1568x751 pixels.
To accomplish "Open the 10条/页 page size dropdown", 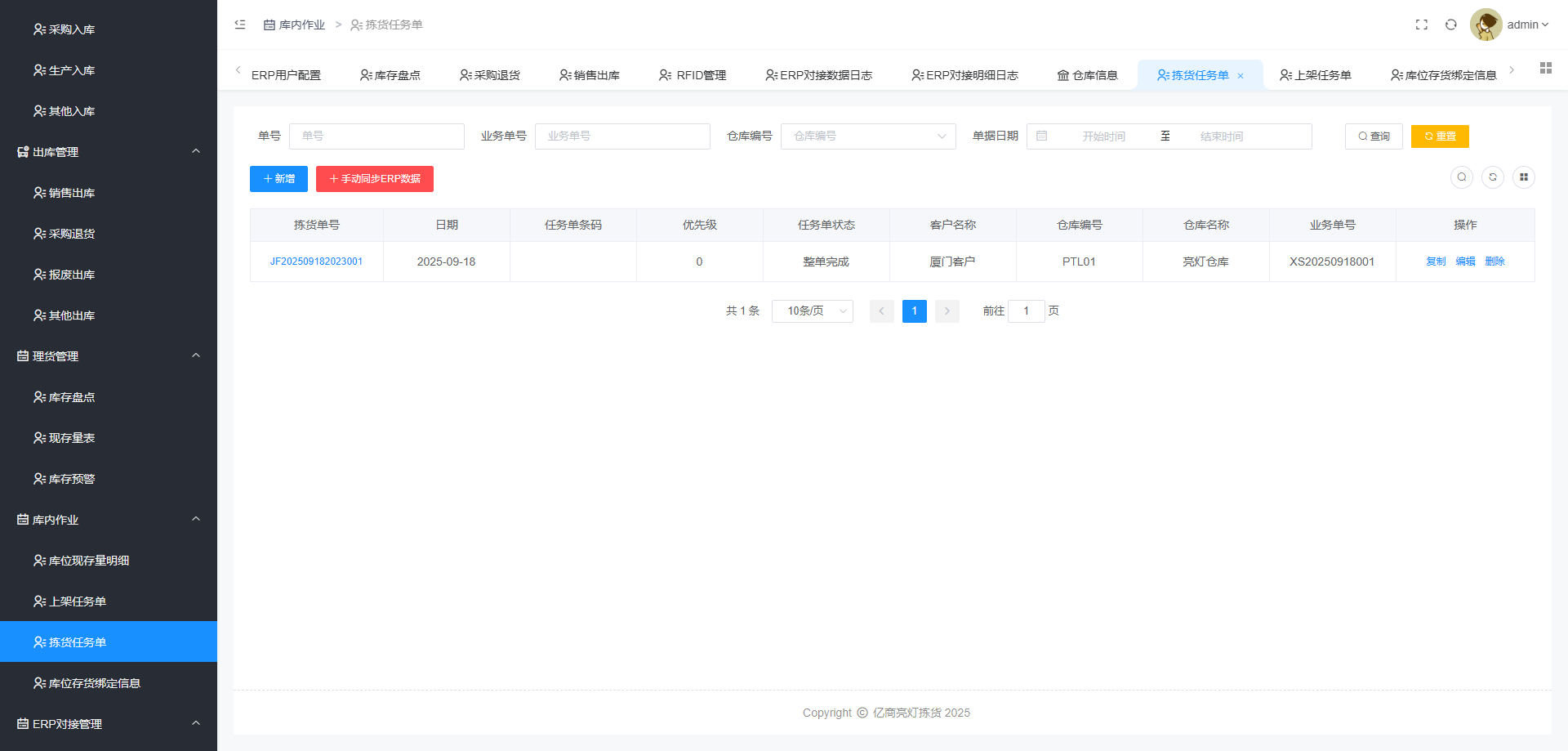I will 812,311.
